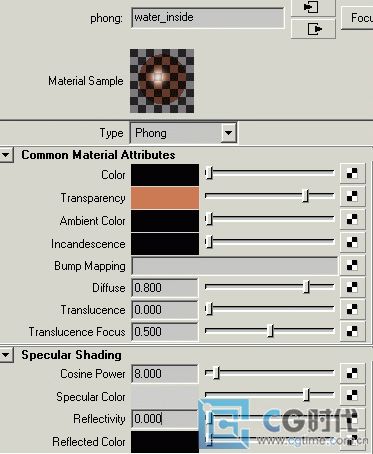Click the Ambient Color slider handle
373x454 pixels.
tap(209, 219)
